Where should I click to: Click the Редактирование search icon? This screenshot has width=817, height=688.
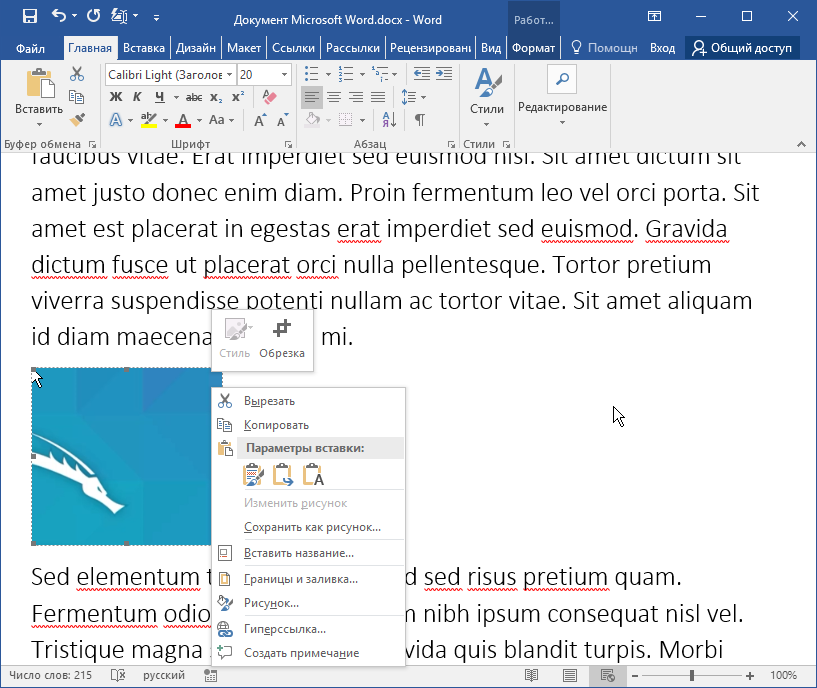[x=562, y=80]
